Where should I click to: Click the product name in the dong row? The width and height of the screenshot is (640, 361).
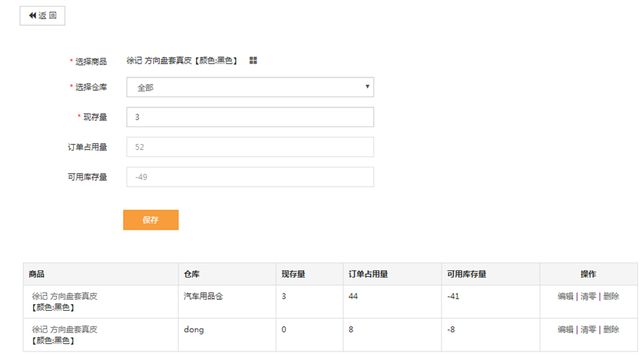click(x=64, y=334)
